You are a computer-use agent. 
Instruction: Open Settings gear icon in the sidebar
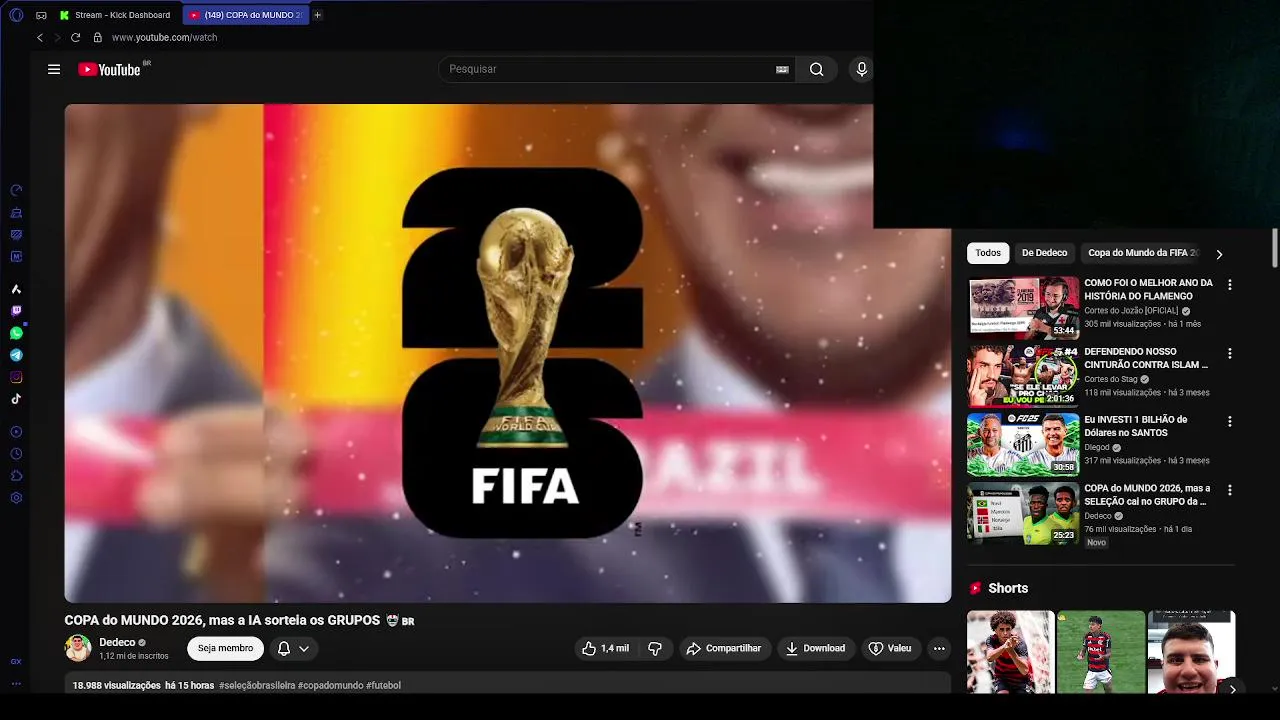16,498
